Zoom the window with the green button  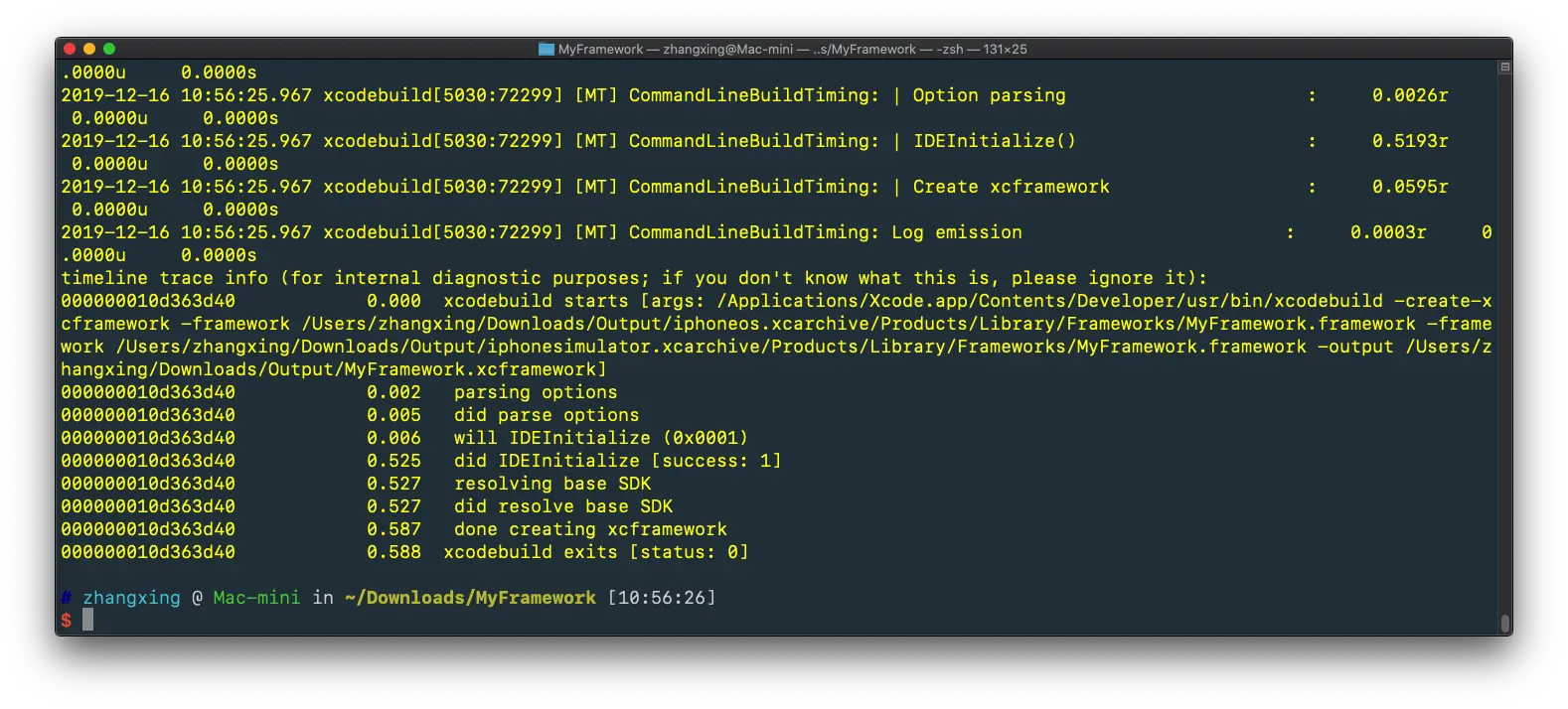(109, 49)
